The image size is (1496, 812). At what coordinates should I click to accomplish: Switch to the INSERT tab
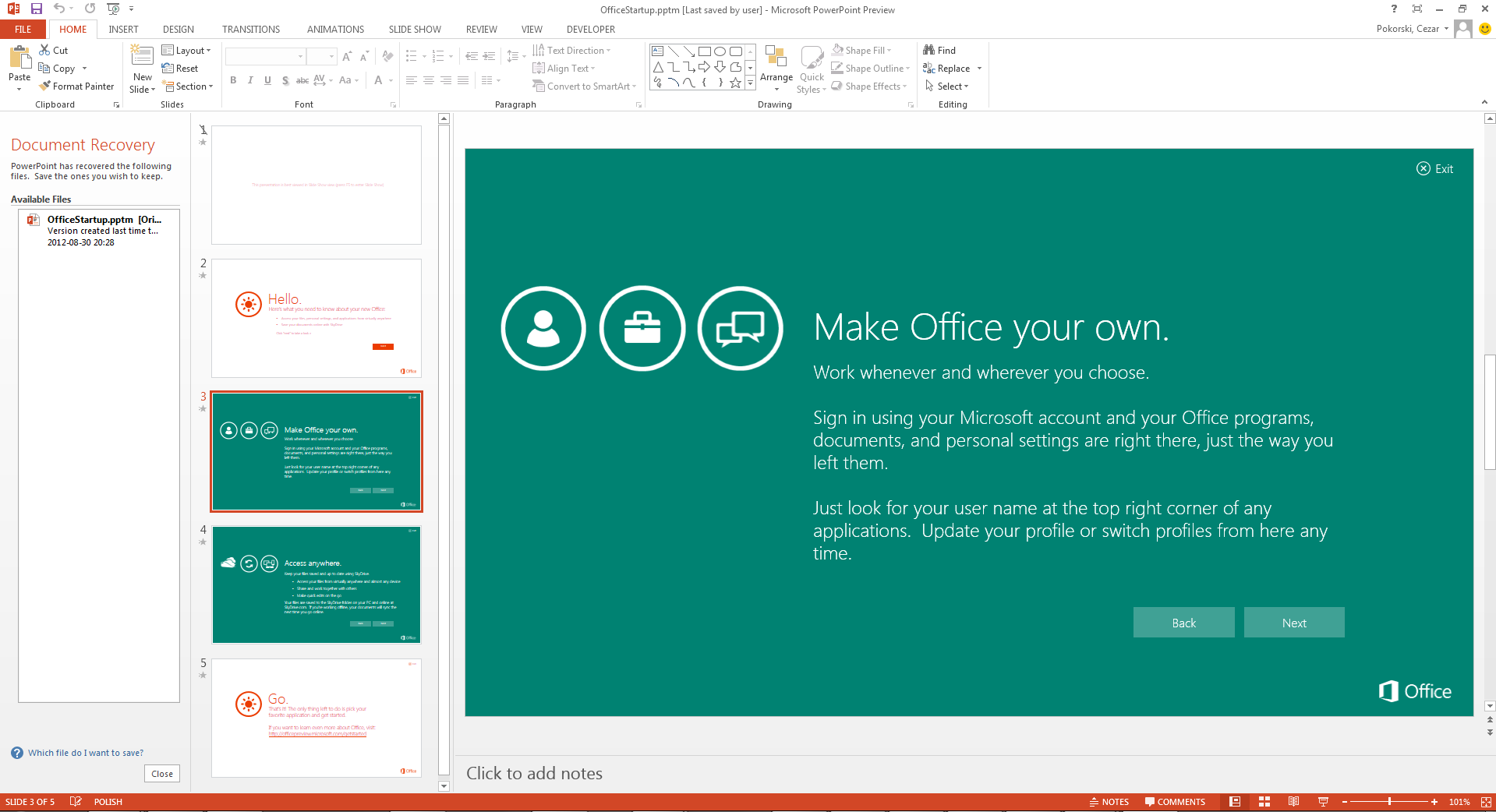123,29
